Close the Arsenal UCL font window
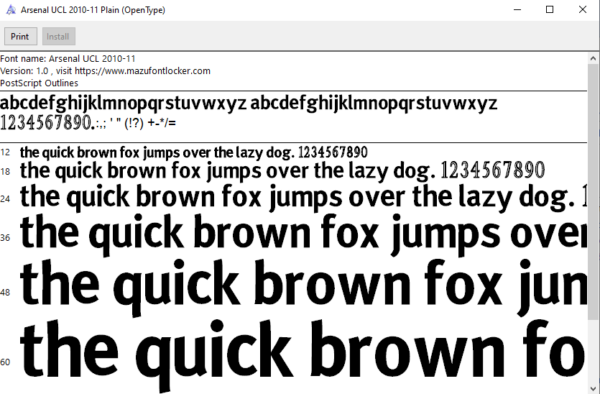The image size is (600, 394). click(582, 10)
